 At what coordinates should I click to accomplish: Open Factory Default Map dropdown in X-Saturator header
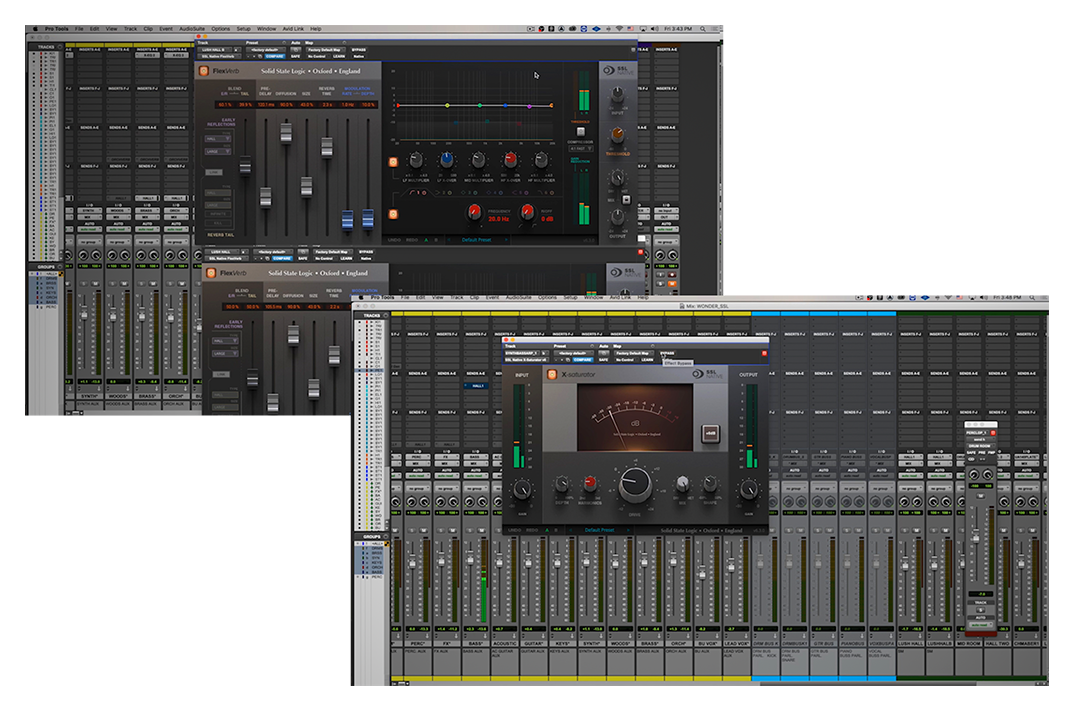pyautogui.click(x=633, y=353)
